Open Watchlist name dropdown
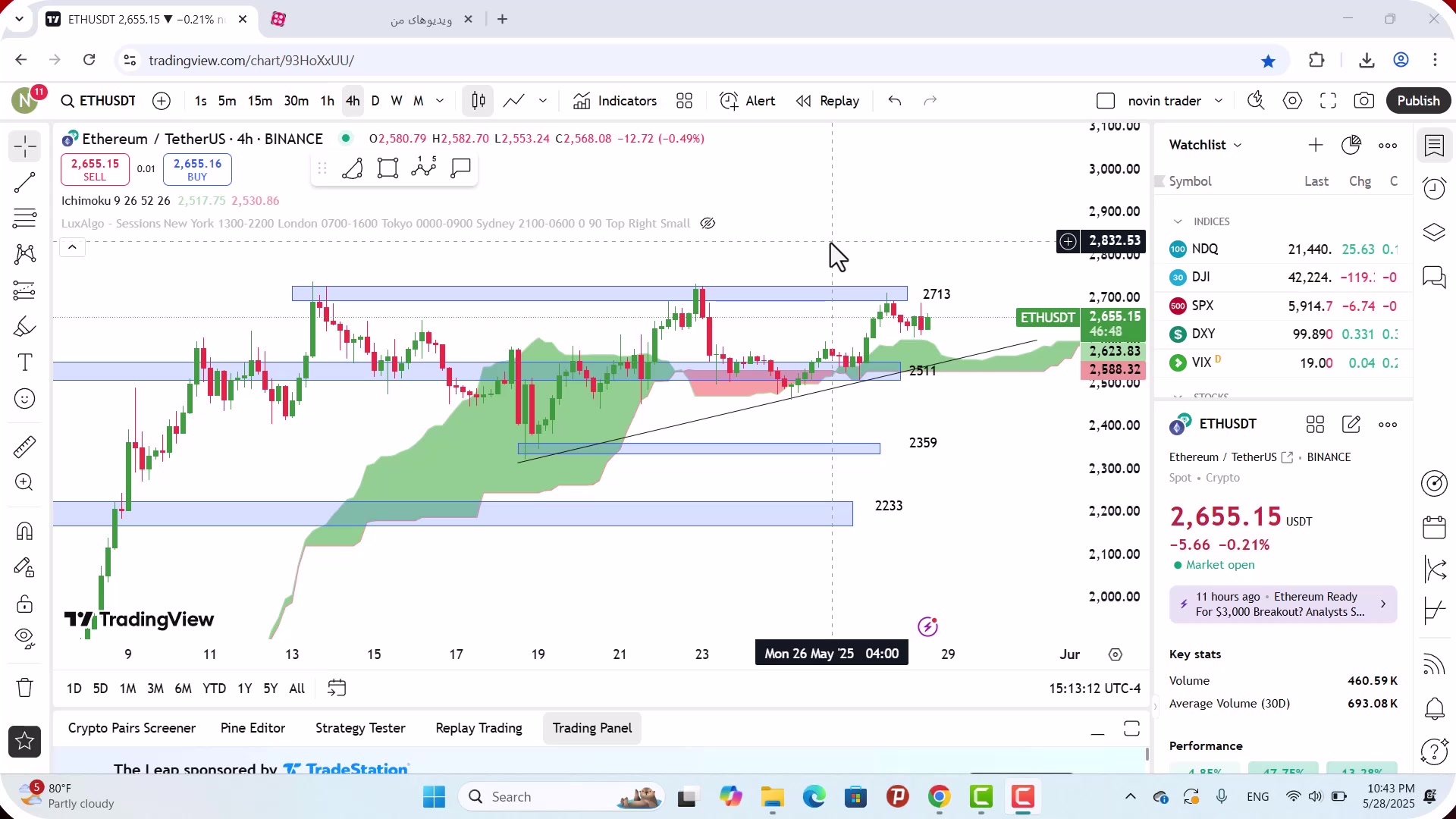The width and height of the screenshot is (1456, 819). coord(1206,145)
